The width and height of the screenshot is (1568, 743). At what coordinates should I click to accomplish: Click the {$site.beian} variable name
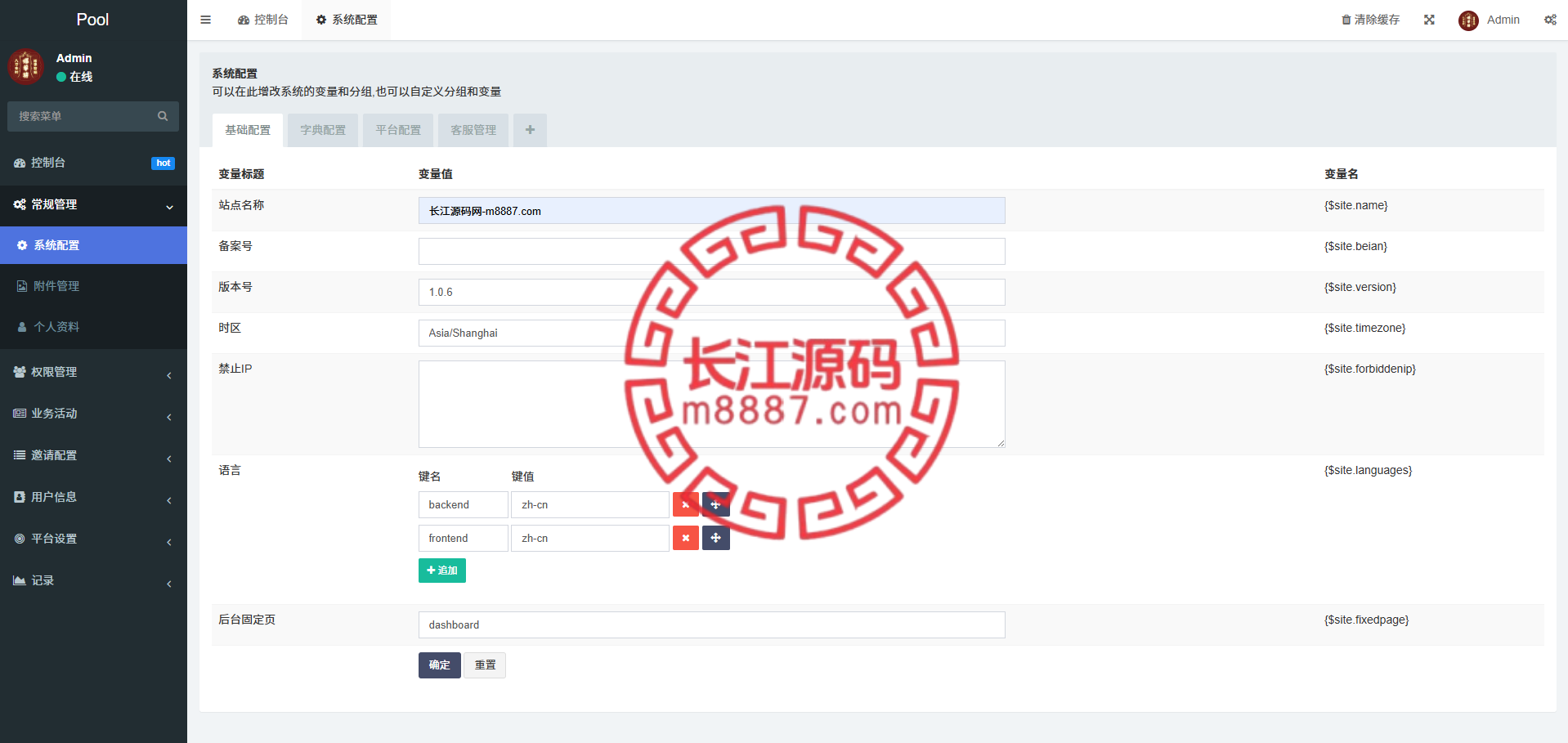click(x=1356, y=246)
